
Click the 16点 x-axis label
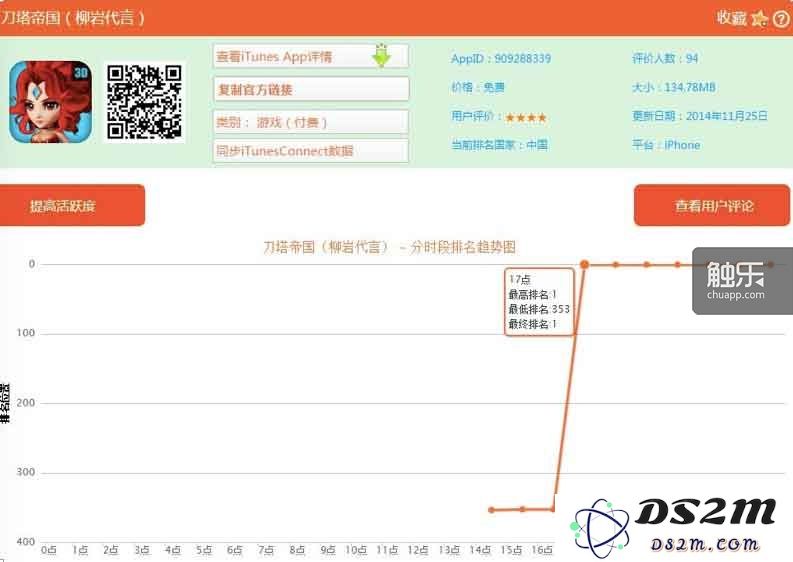[542, 550]
